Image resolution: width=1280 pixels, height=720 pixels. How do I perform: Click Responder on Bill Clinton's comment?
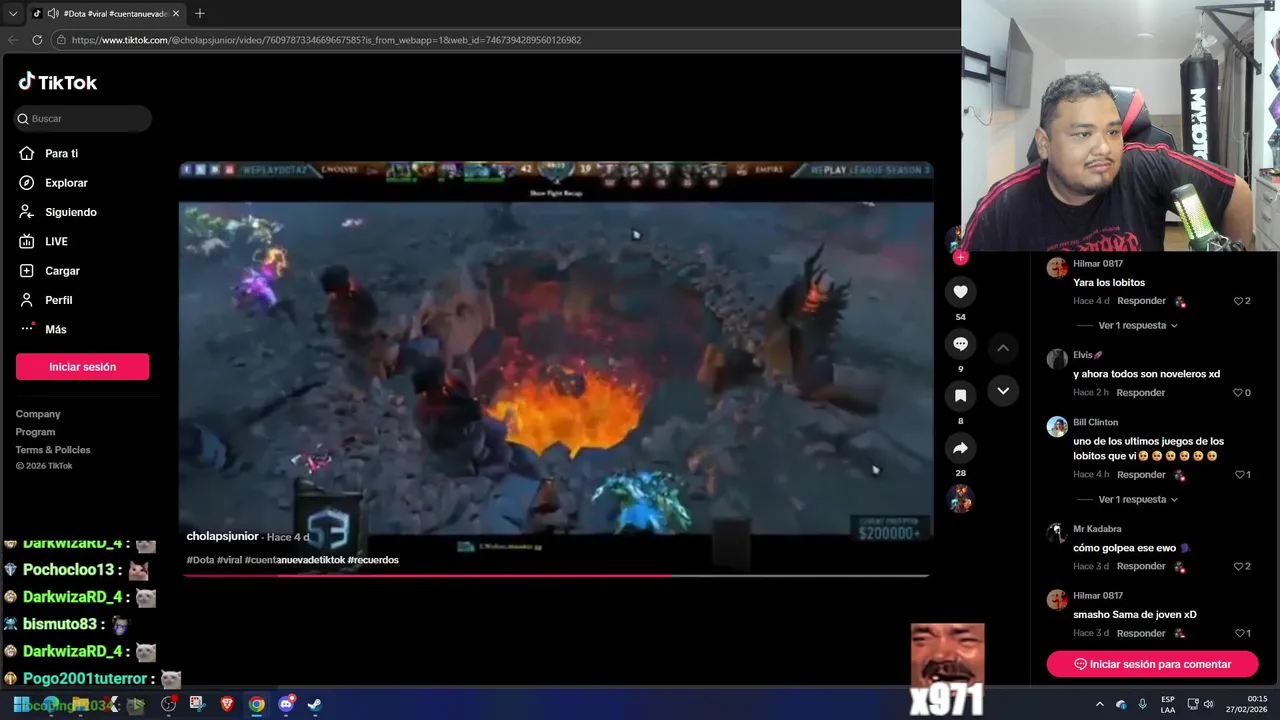pyautogui.click(x=1141, y=475)
